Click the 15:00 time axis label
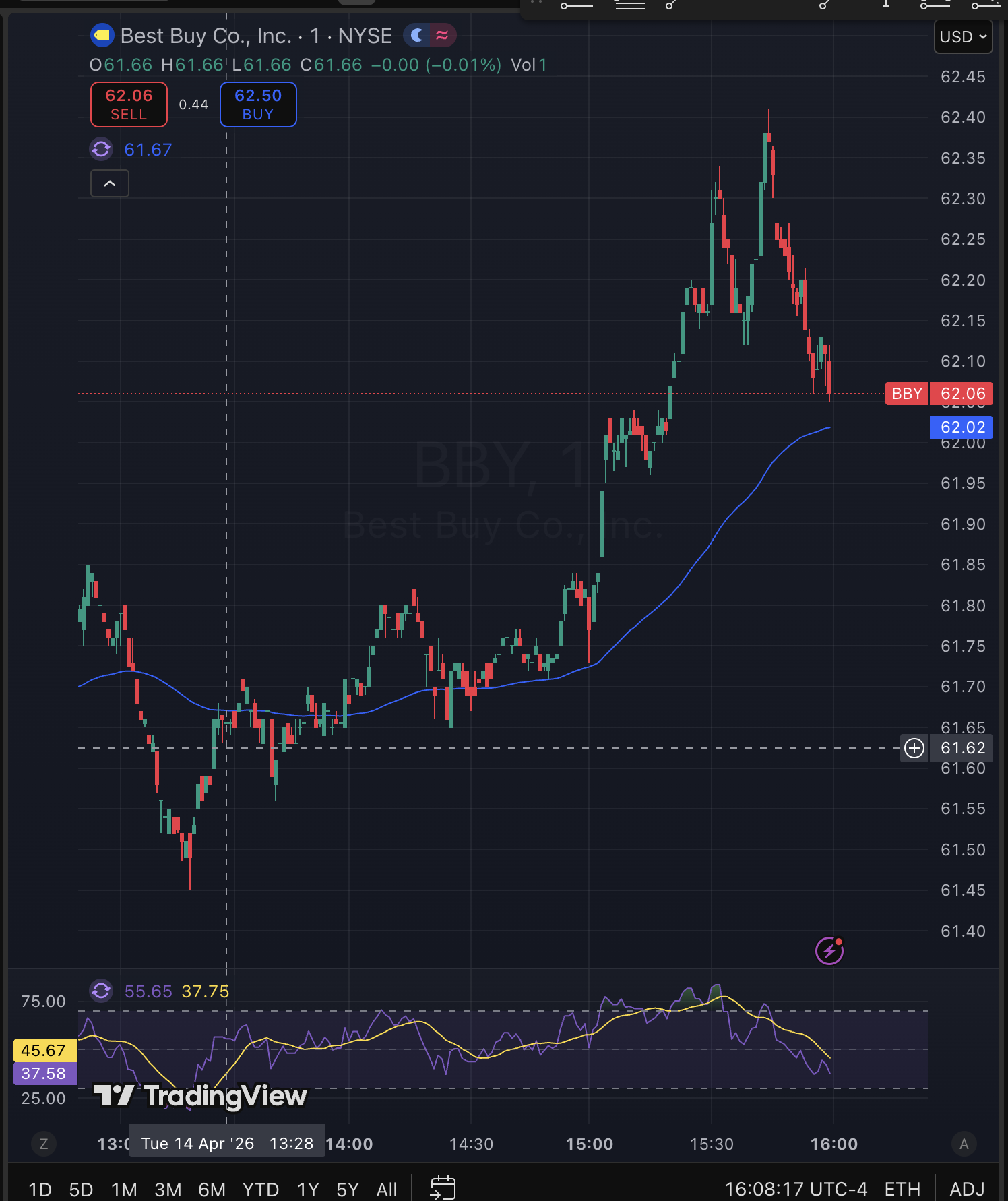 click(590, 1144)
